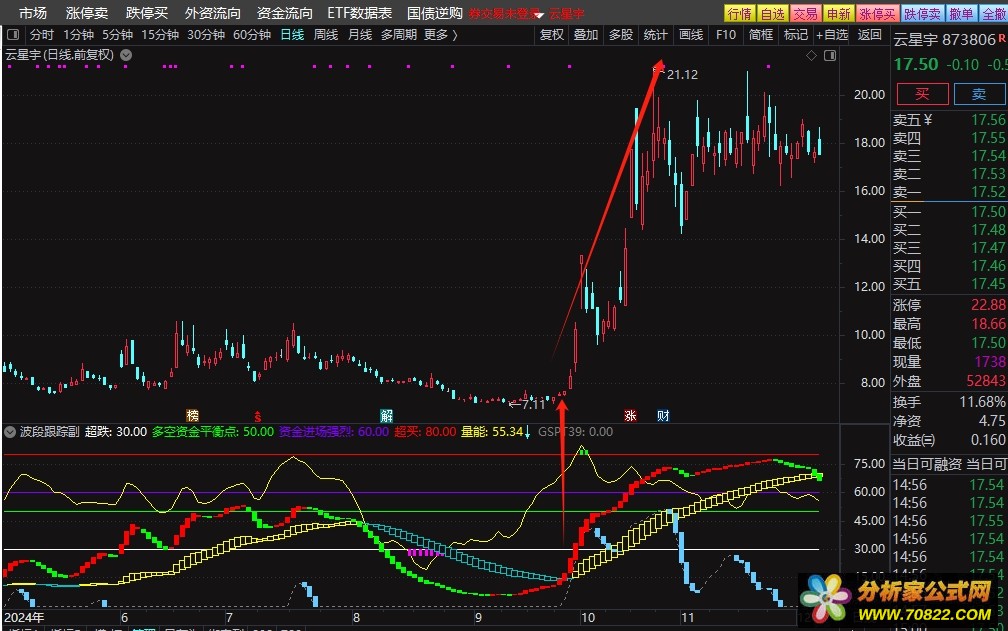
Task: Click the 21.12 high price label
Action: tap(682, 75)
